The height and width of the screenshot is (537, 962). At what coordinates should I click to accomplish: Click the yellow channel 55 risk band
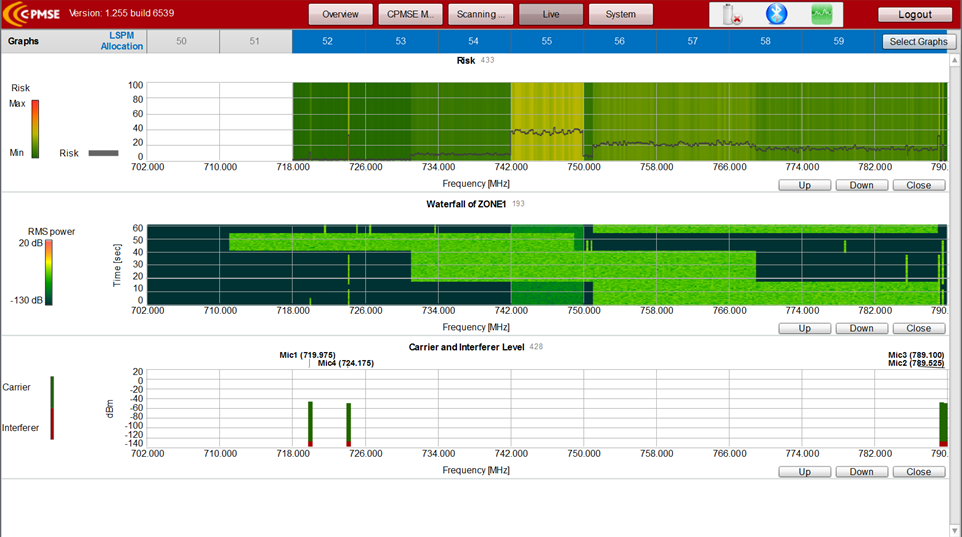(547, 122)
